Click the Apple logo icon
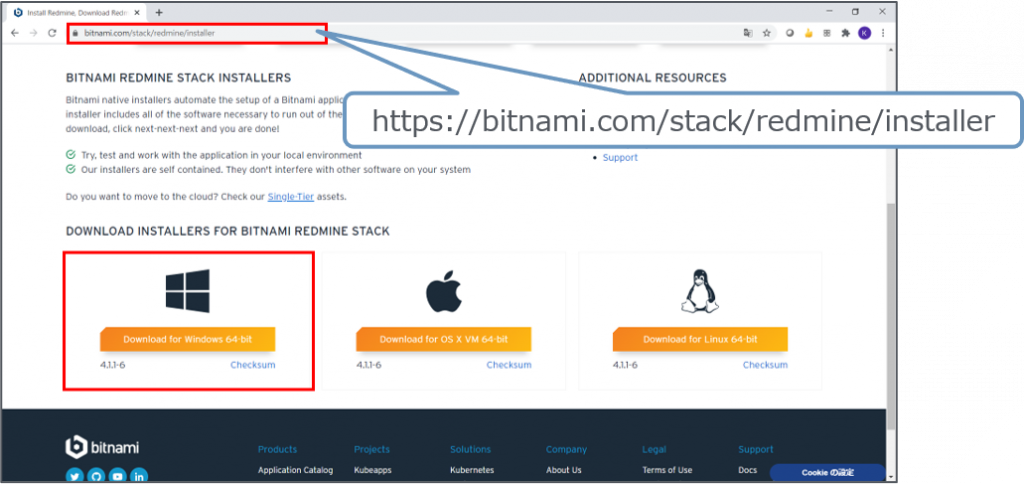This screenshot has width=1024, height=484. coord(444,294)
